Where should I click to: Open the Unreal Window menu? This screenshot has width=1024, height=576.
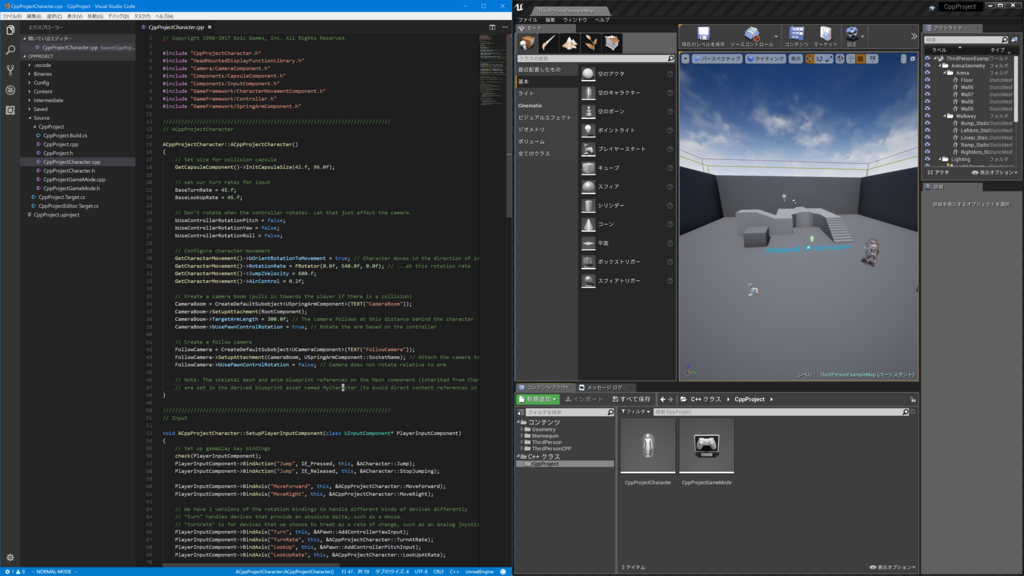coord(575,20)
